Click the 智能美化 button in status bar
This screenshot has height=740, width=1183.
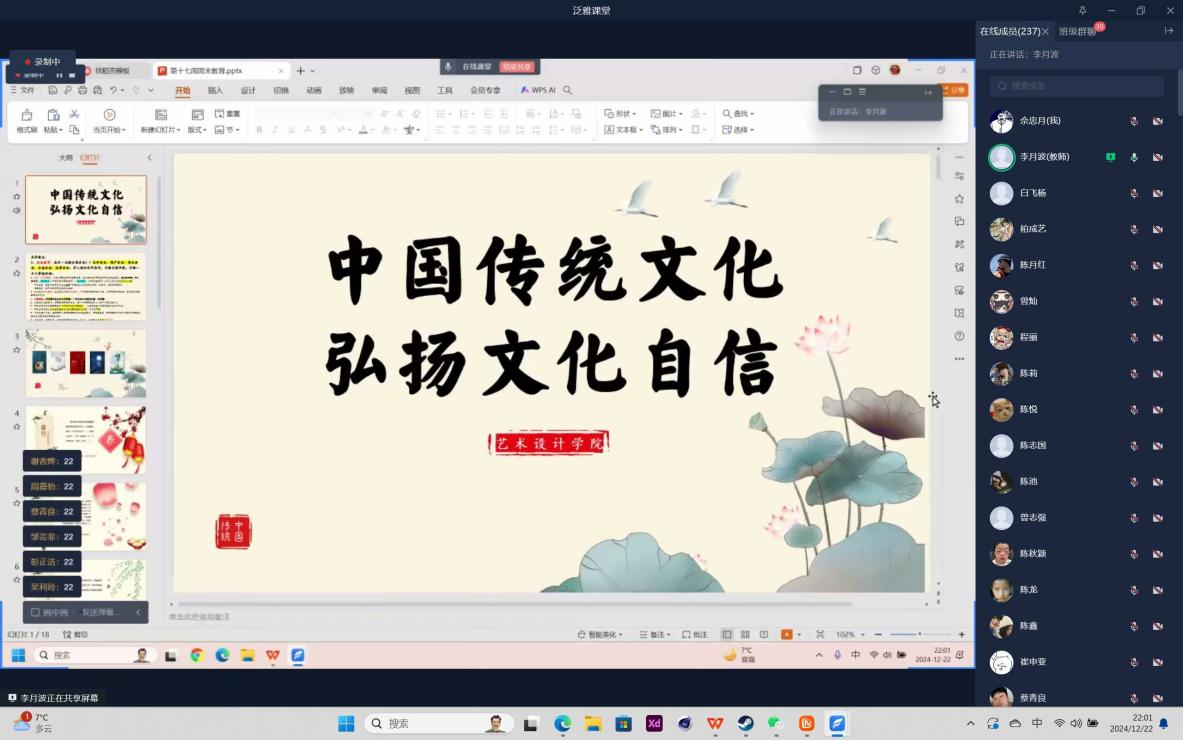point(601,634)
